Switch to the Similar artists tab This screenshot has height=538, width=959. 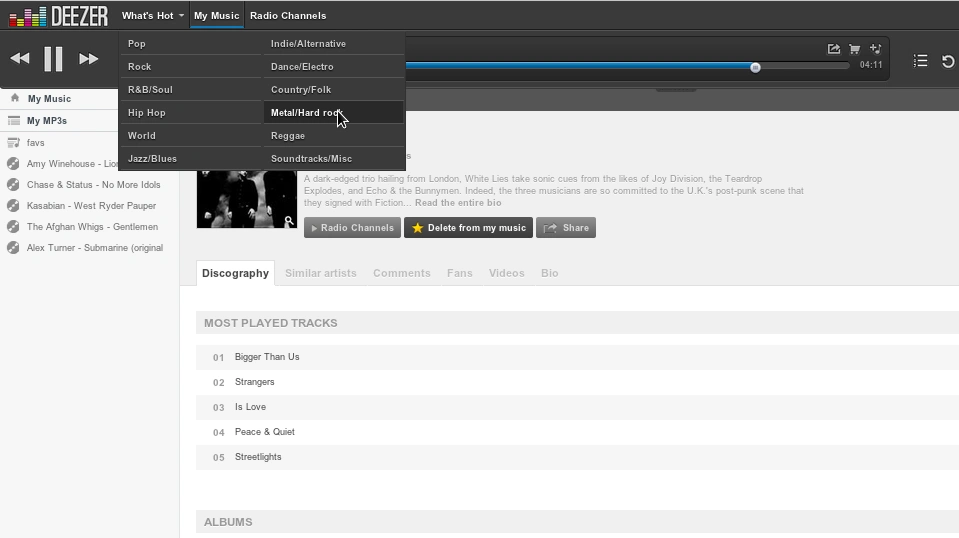(x=320, y=273)
